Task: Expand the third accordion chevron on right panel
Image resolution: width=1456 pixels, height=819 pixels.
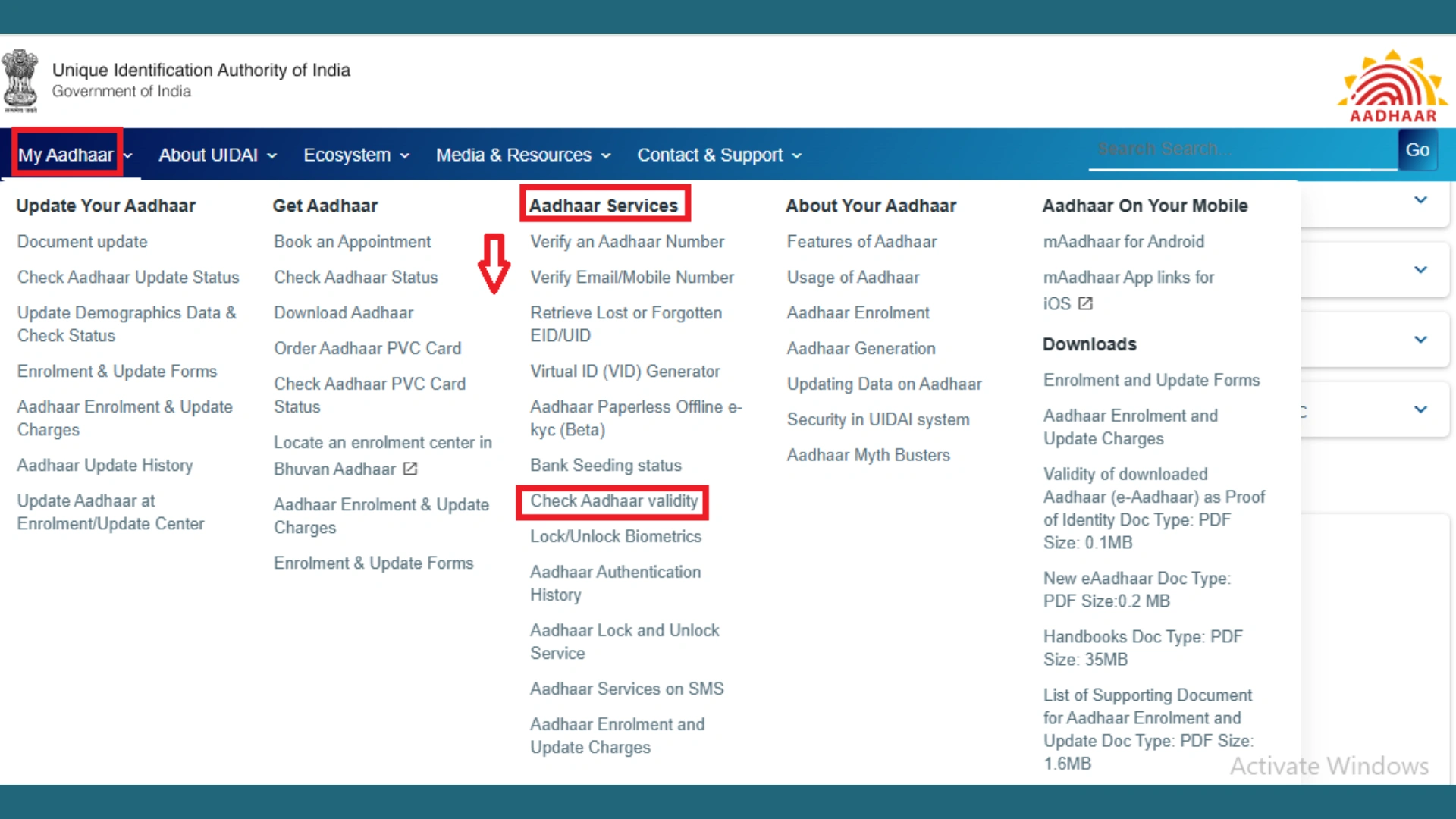Action: (1421, 340)
